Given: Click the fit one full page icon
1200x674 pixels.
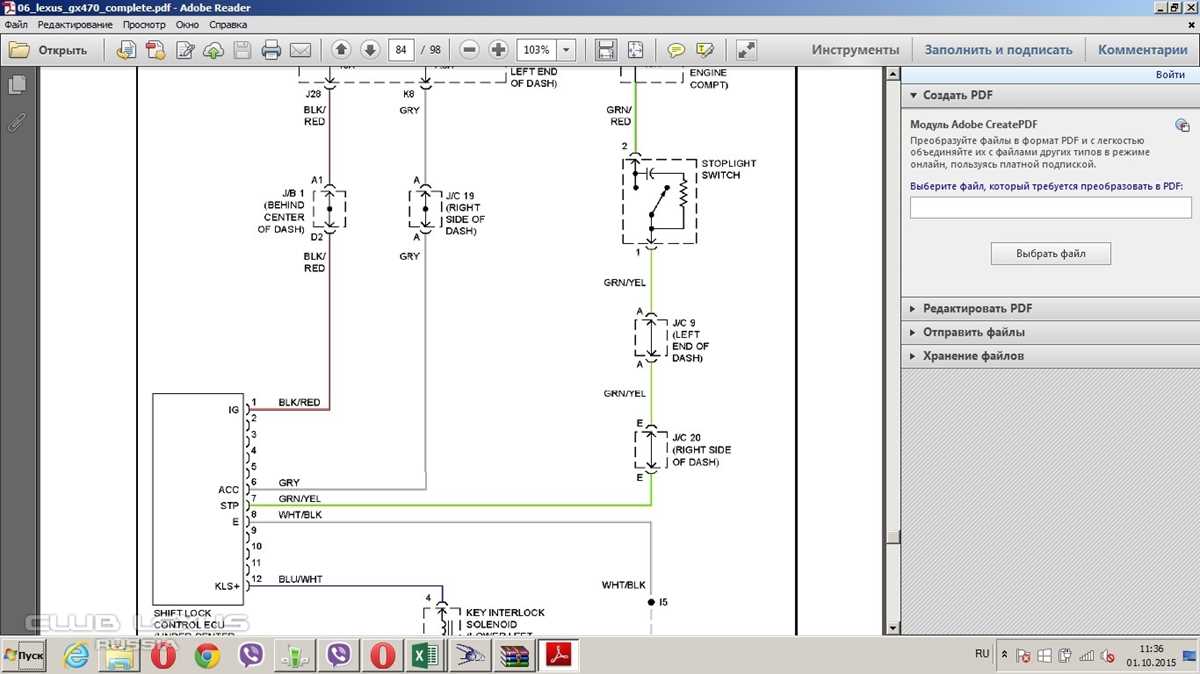Looking at the screenshot, I should 635,49.
